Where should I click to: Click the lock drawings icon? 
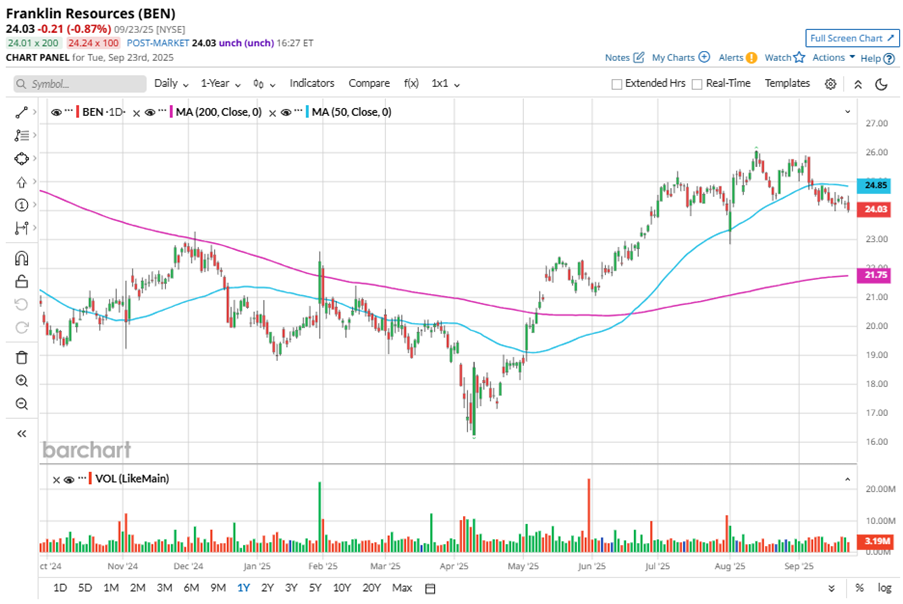tap(21, 281)
